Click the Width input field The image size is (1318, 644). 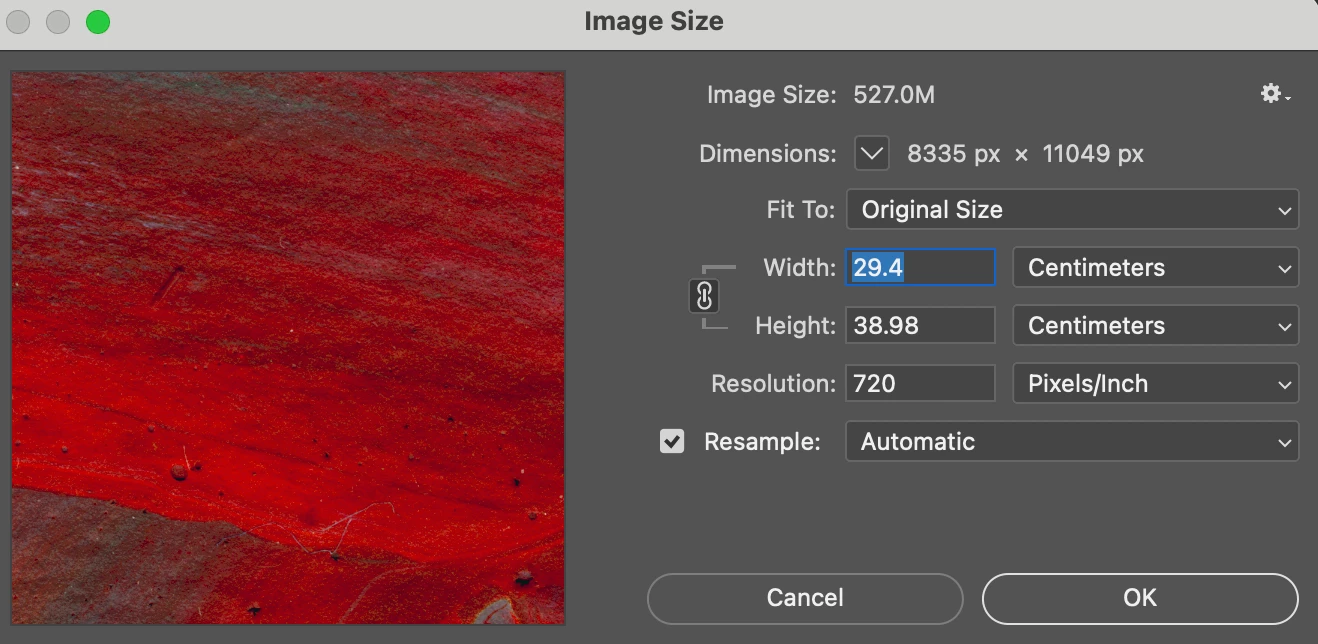tap(921, 268)
